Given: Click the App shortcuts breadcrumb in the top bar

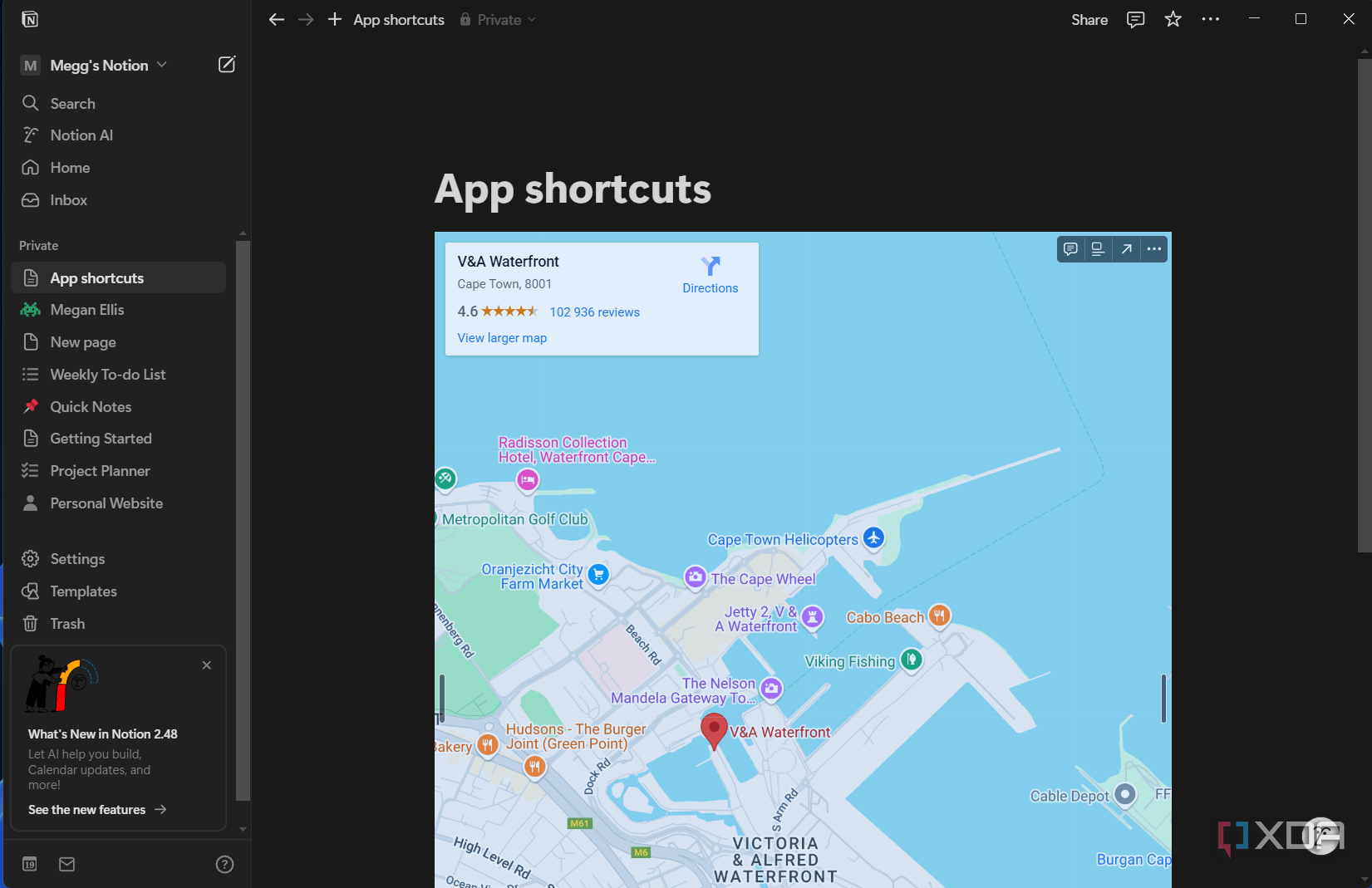Looking at the screenshot, I should coord(399,19).
